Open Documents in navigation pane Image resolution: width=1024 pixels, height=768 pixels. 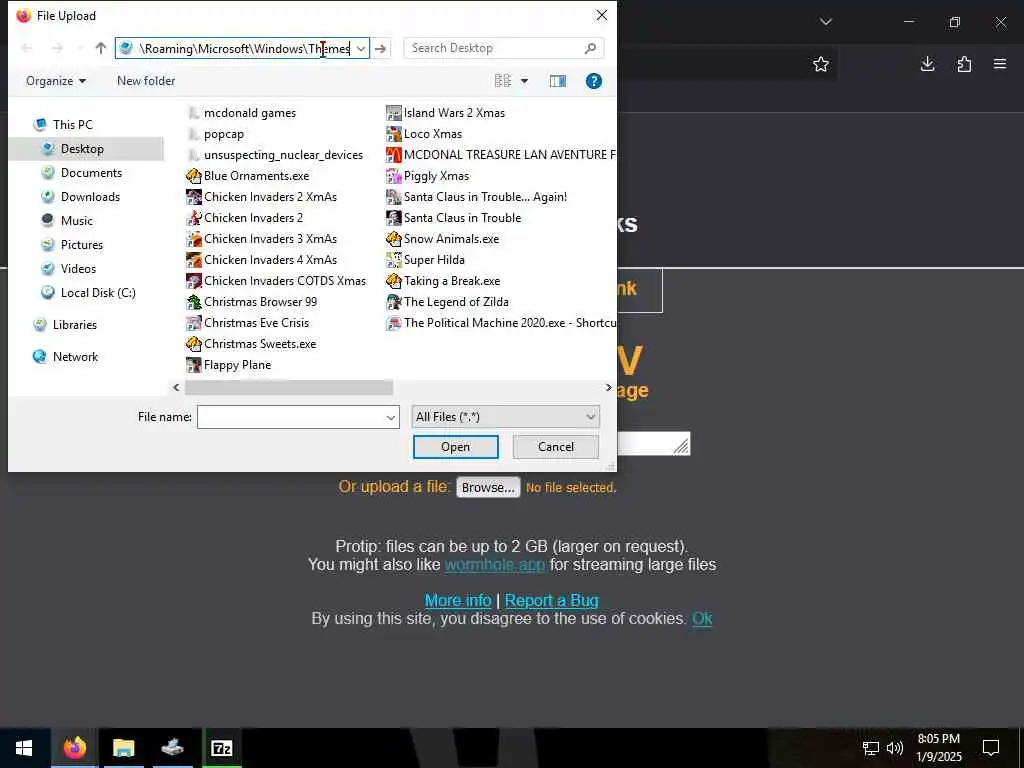click(82, 173)
